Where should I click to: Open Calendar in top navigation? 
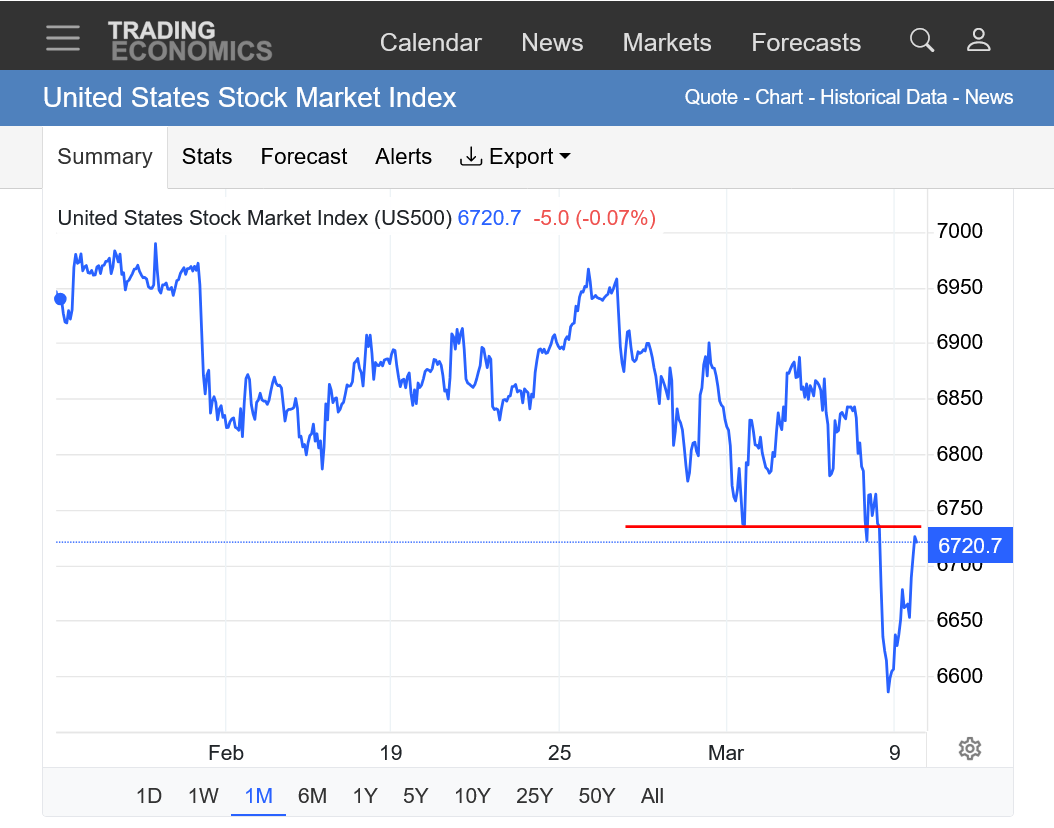pos(431,43)
